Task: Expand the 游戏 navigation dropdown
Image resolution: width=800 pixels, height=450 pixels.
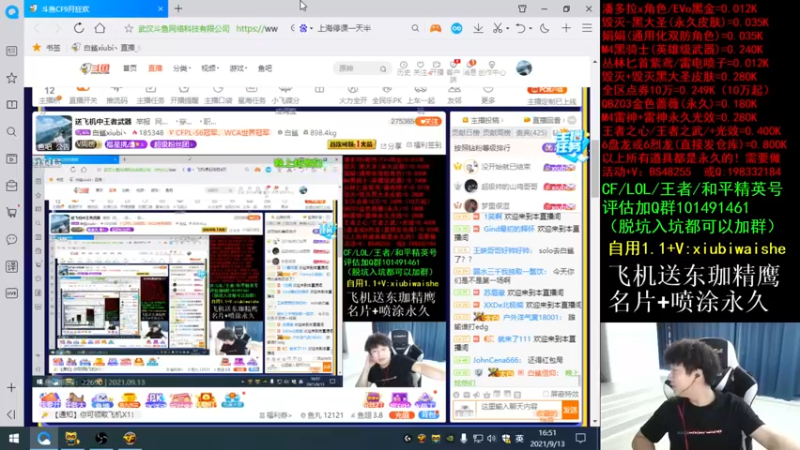Action: (x=238, y=68)
